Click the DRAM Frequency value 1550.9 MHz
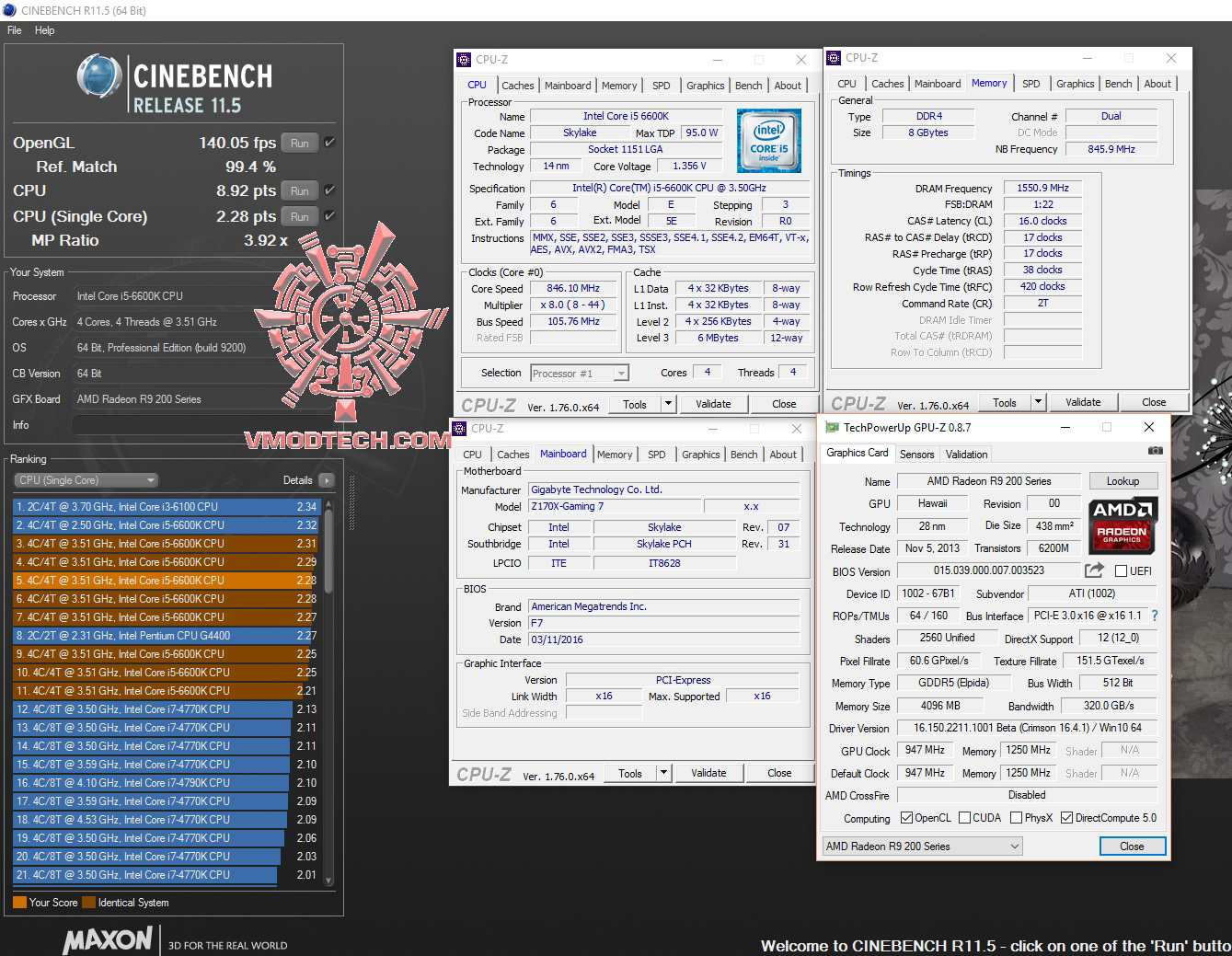The image size is (1232, 956). 1042,188
